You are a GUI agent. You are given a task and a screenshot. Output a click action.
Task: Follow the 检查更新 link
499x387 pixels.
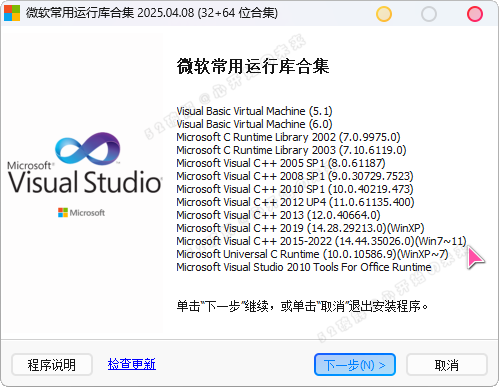click(x=132, y=364)
